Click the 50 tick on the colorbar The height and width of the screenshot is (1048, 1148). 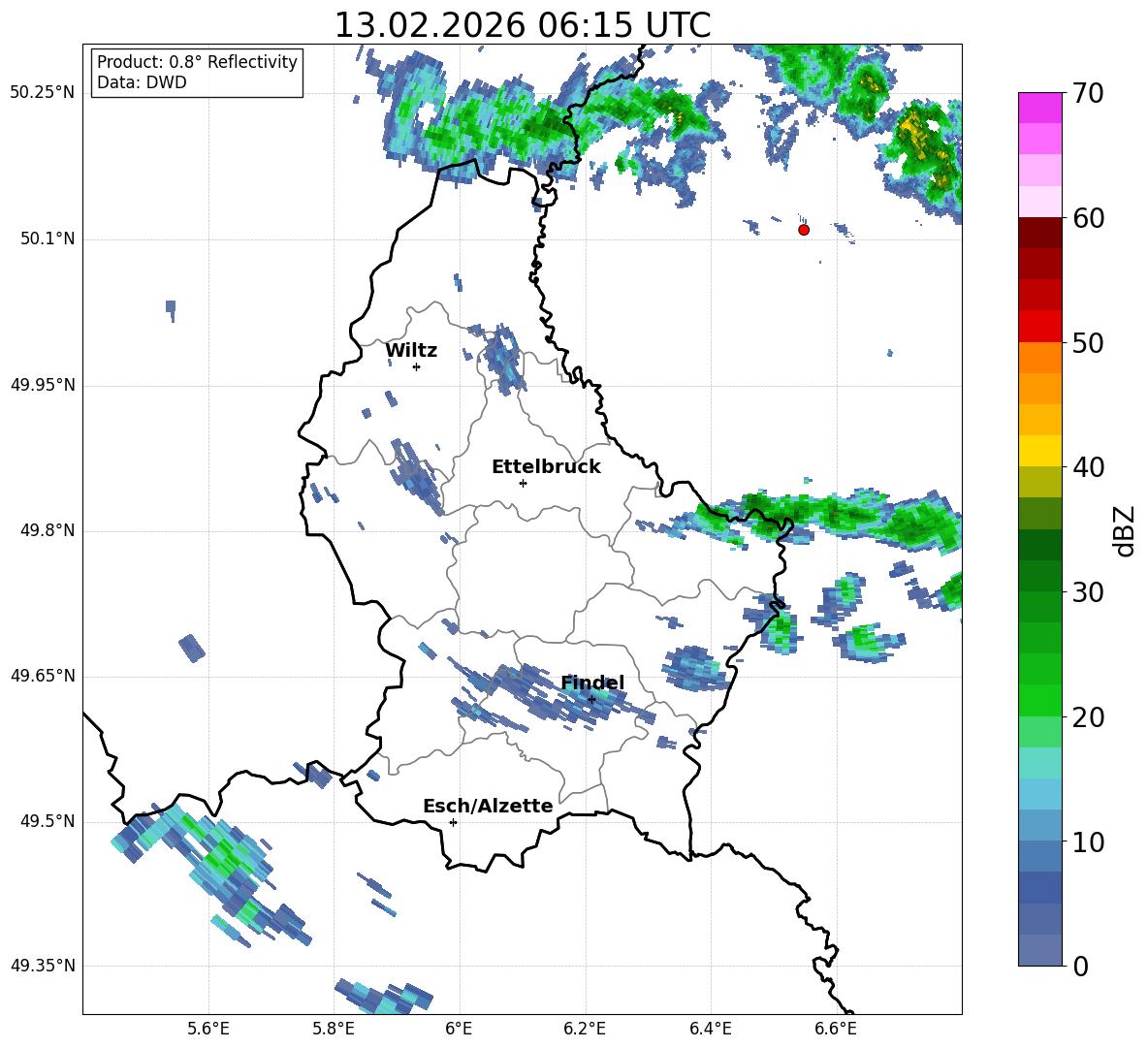1088,343
